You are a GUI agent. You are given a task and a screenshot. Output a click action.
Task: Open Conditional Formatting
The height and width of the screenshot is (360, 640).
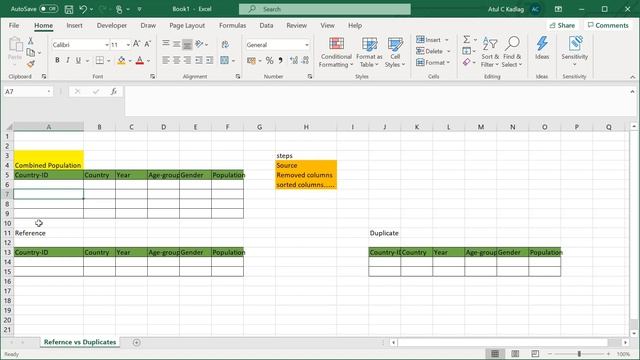[336, 52]
